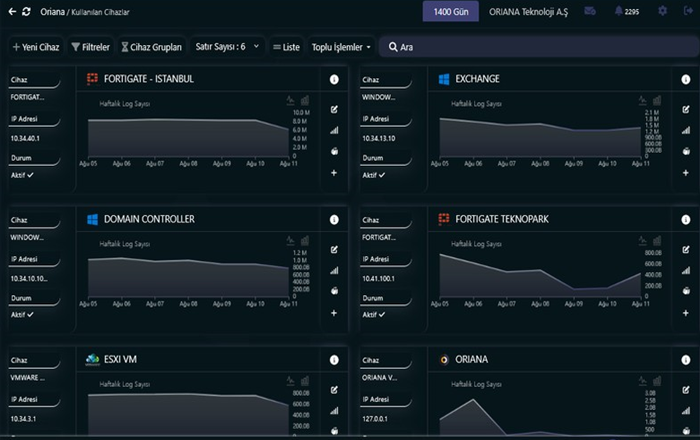700x440 pixels.
Task: Switch DOMAIN CONTROLLER chart to line view
Action: click(x=291, y=241)
